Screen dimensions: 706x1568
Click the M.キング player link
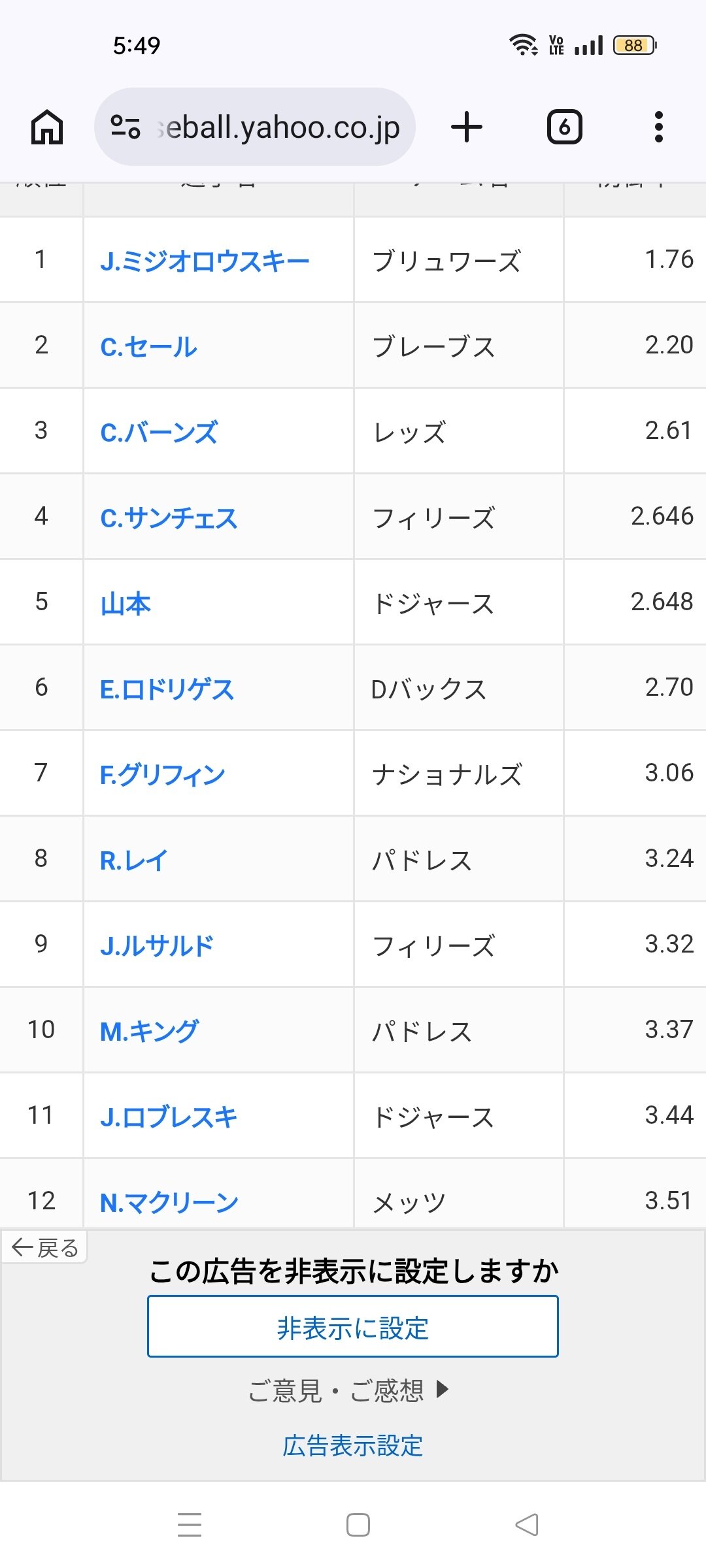[149, 1031]
